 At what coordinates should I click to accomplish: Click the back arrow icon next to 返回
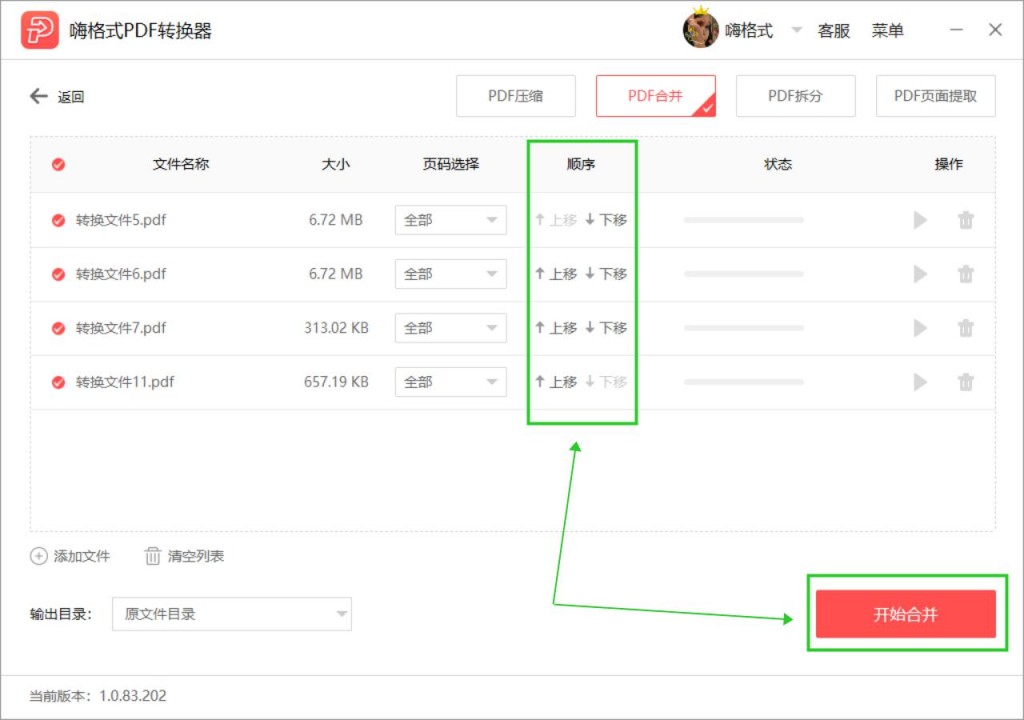point(39,96)
